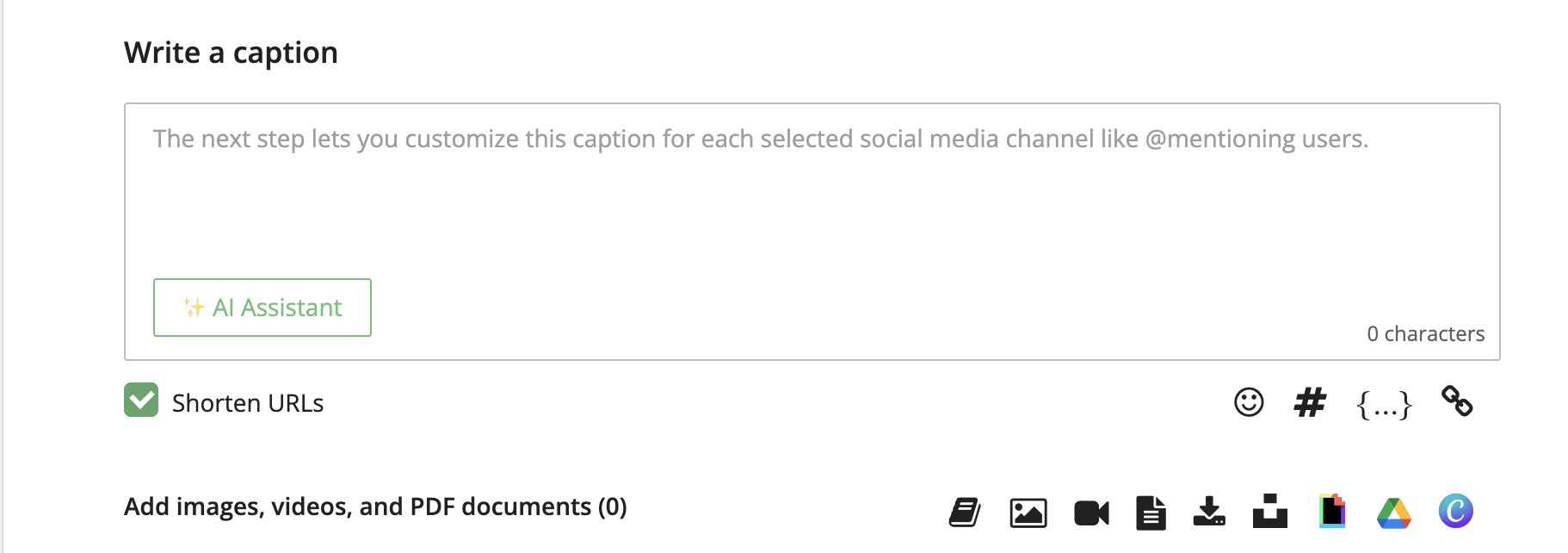
Task: Open the emoji picker
Action: pos(1249,402)
